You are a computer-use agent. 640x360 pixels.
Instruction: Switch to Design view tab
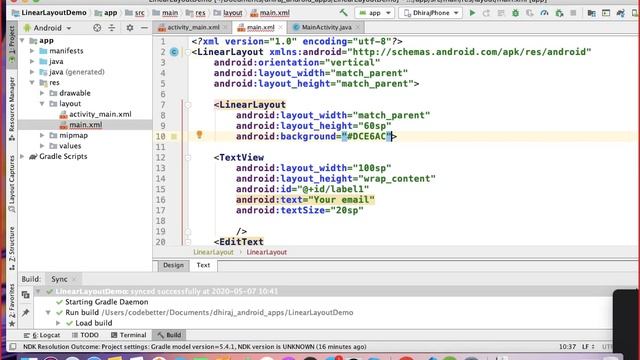coord(173,265)
